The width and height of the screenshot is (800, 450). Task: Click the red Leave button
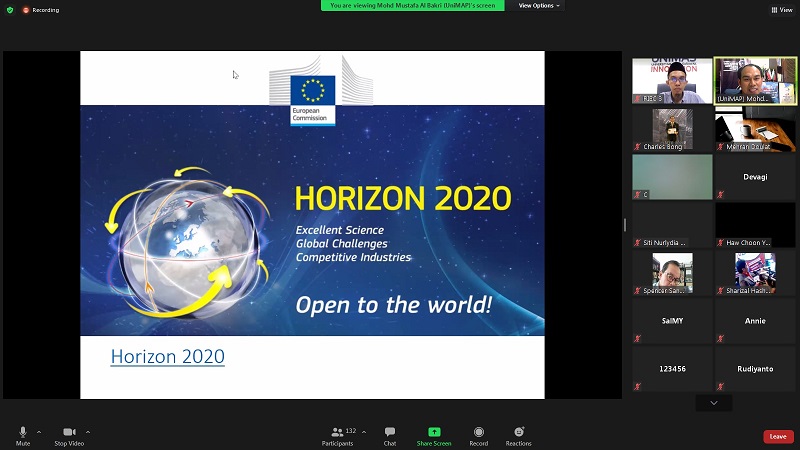[778, 436]
